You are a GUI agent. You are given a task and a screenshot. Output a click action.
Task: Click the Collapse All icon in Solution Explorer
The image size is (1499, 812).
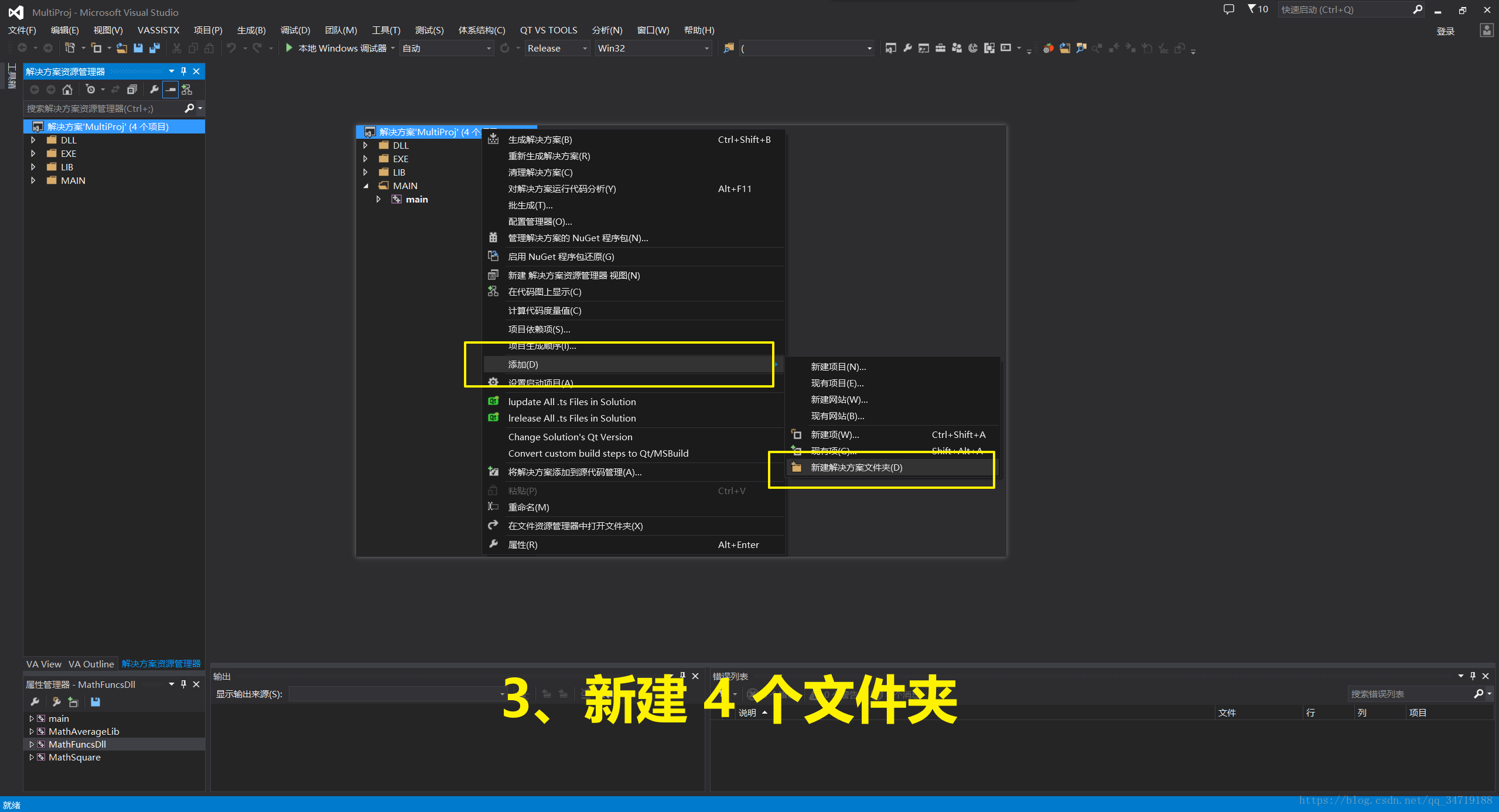(x=132, y=90)
